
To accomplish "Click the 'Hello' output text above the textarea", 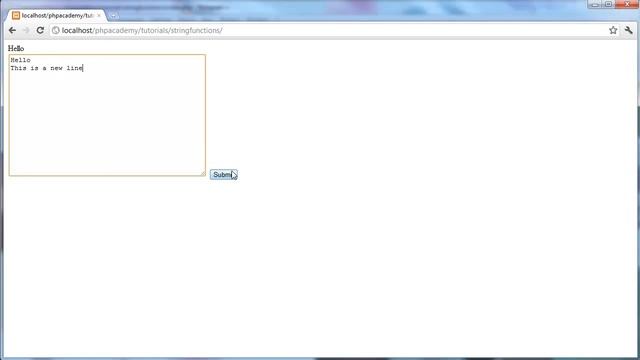I will click(x=16, y=49).
